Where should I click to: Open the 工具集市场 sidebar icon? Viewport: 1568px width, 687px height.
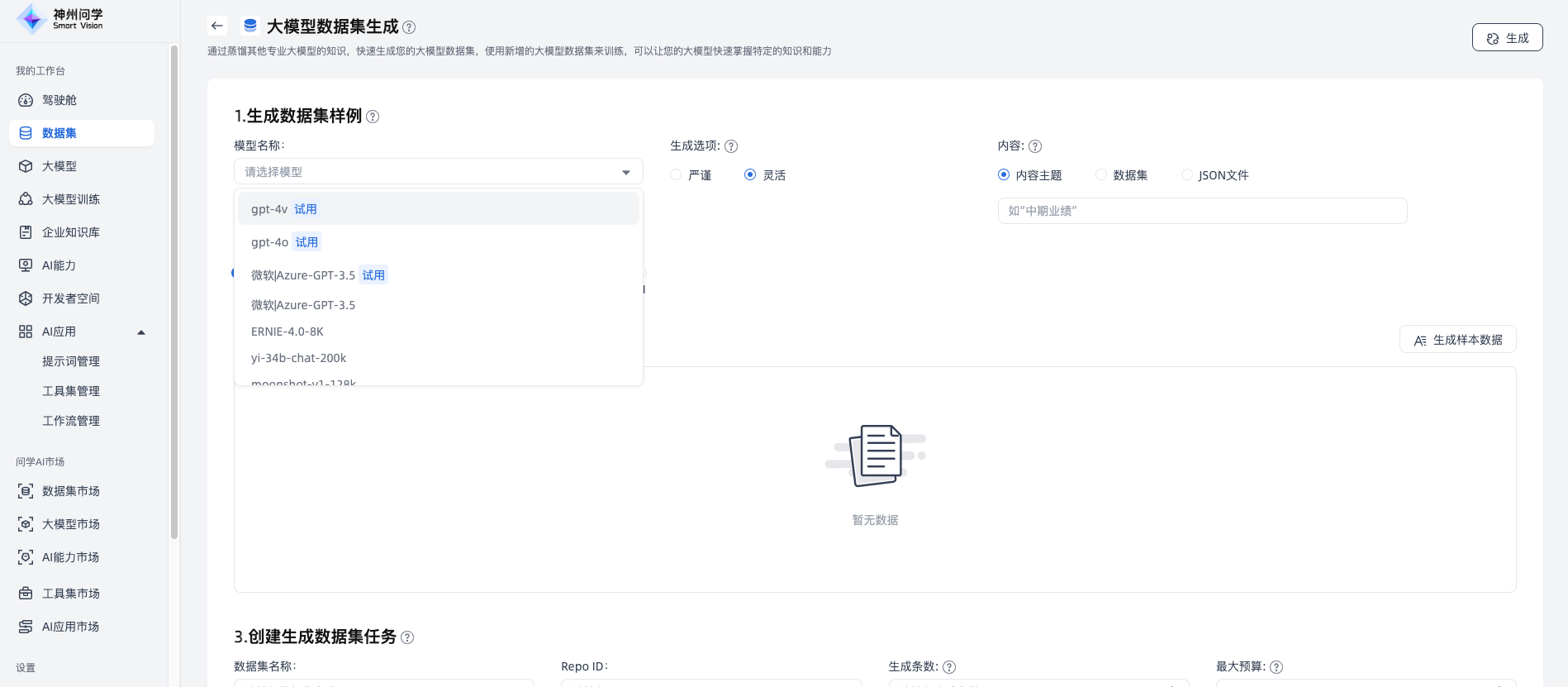(x=26, y=594)
